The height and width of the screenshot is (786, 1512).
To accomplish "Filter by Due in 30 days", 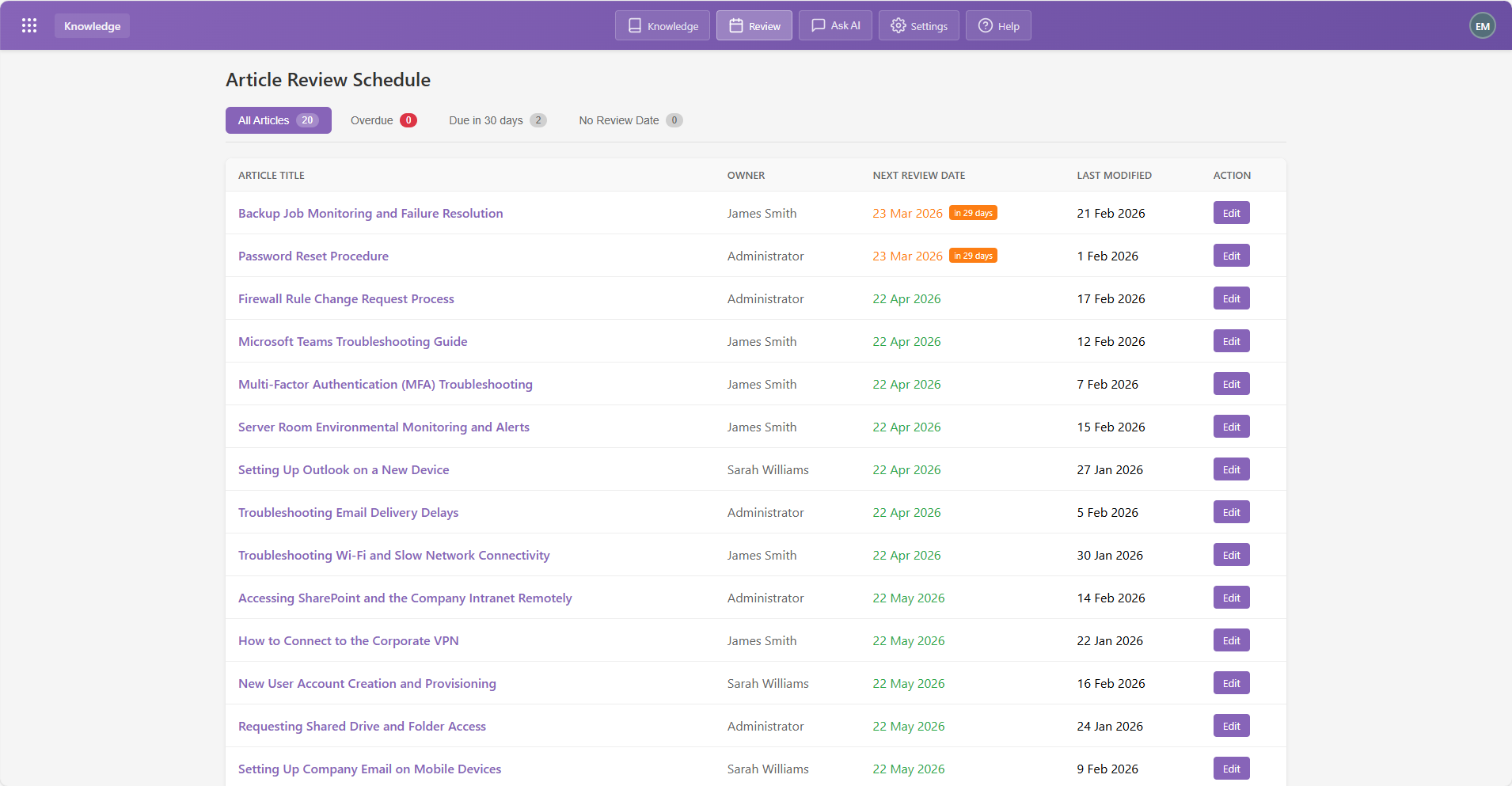I will click(x=497, y=120).
